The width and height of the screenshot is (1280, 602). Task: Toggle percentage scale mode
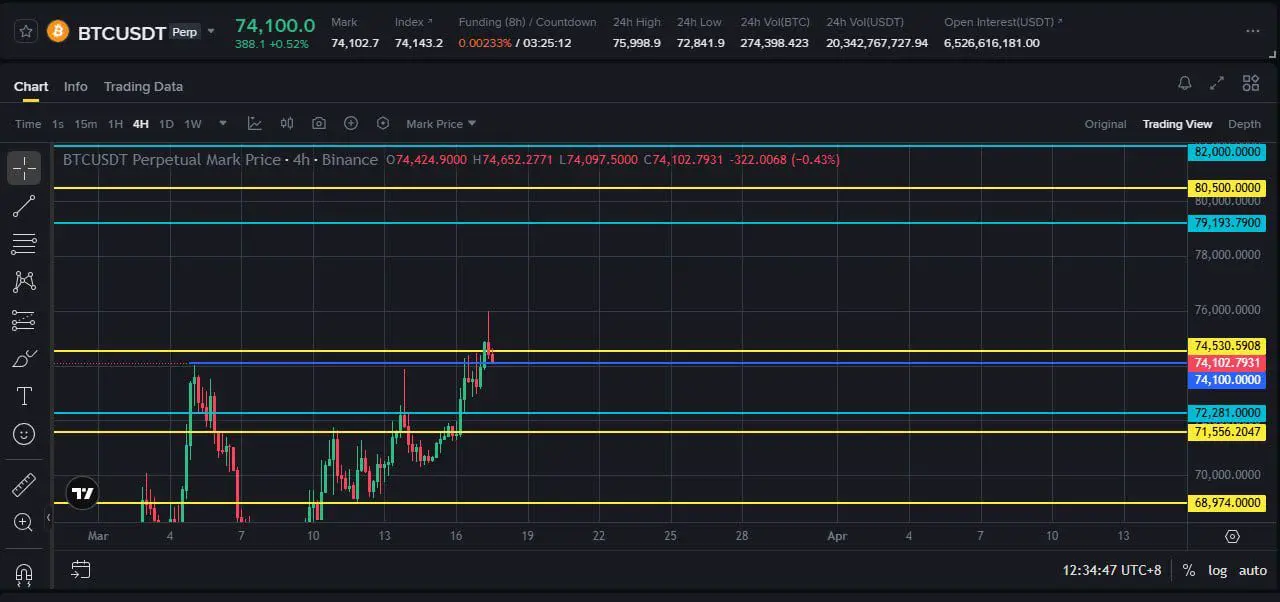1188,570
